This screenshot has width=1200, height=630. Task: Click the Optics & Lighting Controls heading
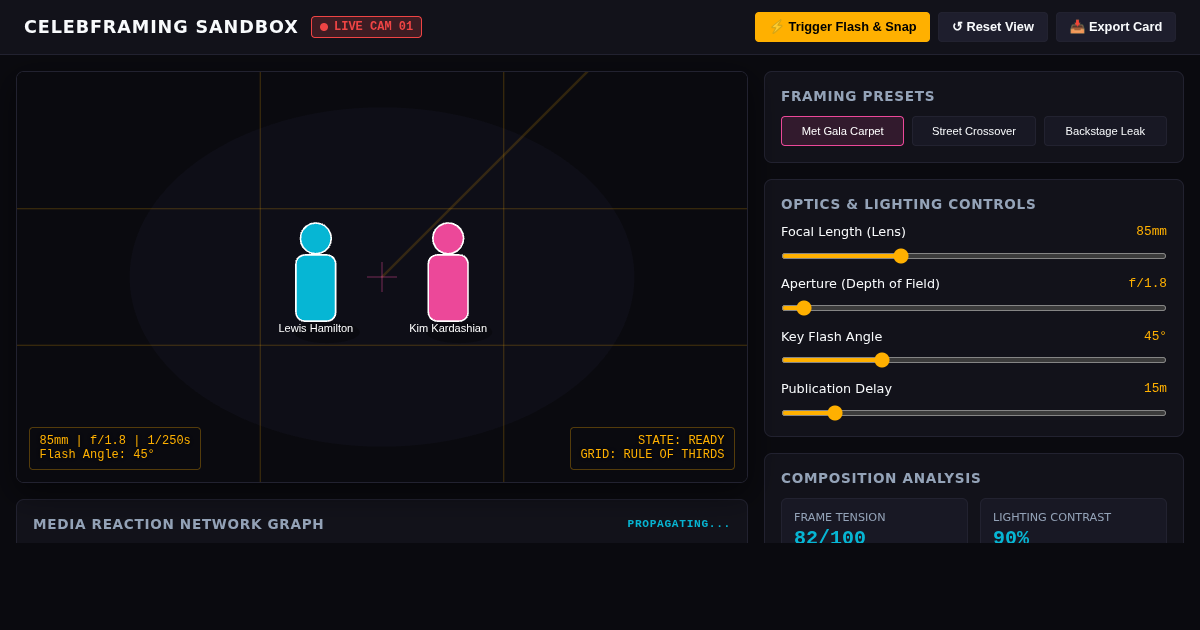click(x=908, y=204)
